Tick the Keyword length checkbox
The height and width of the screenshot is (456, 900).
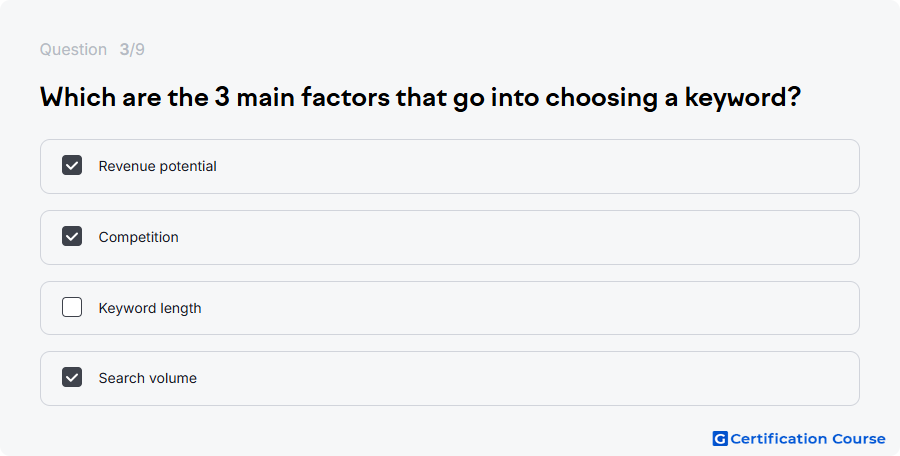72,307
